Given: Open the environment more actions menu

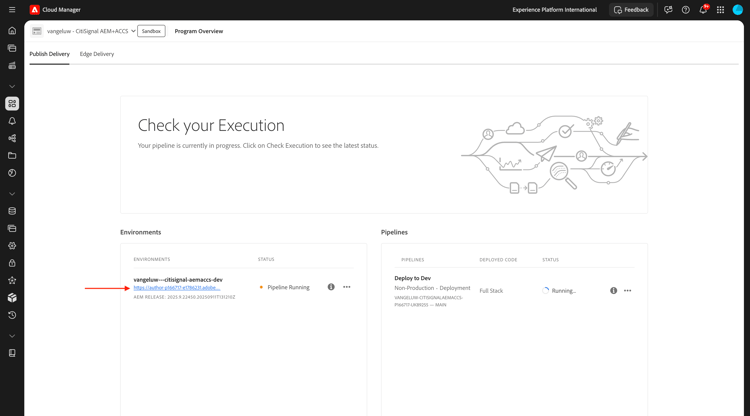Looking at the screenshot, I should click(x=347, y=287).
